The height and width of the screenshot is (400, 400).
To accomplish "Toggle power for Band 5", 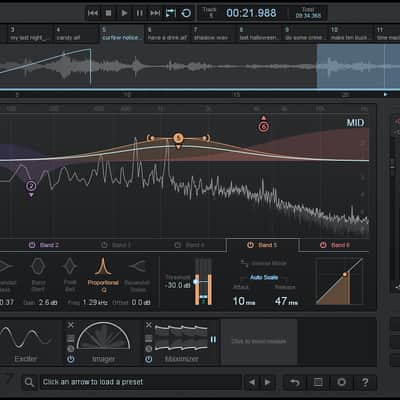I will click(x=250, y=245).
